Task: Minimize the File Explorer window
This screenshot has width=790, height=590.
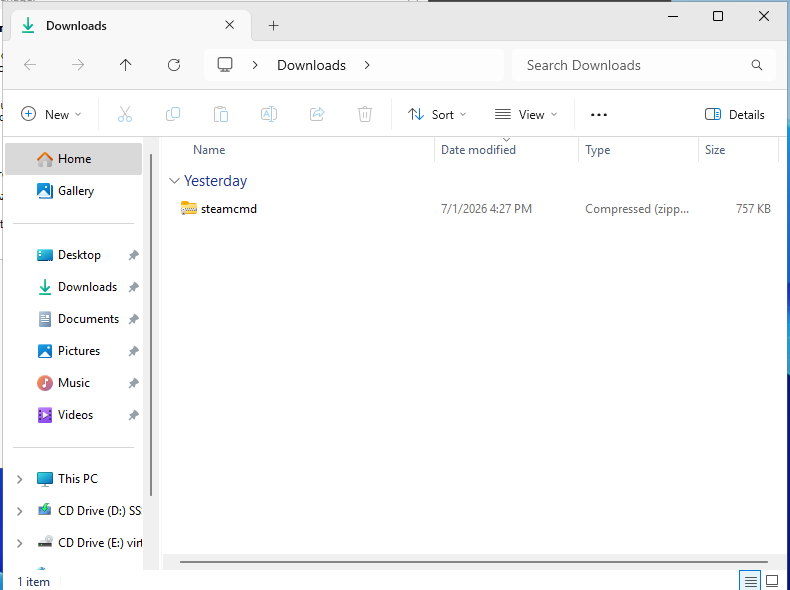Action: (673, 16)
